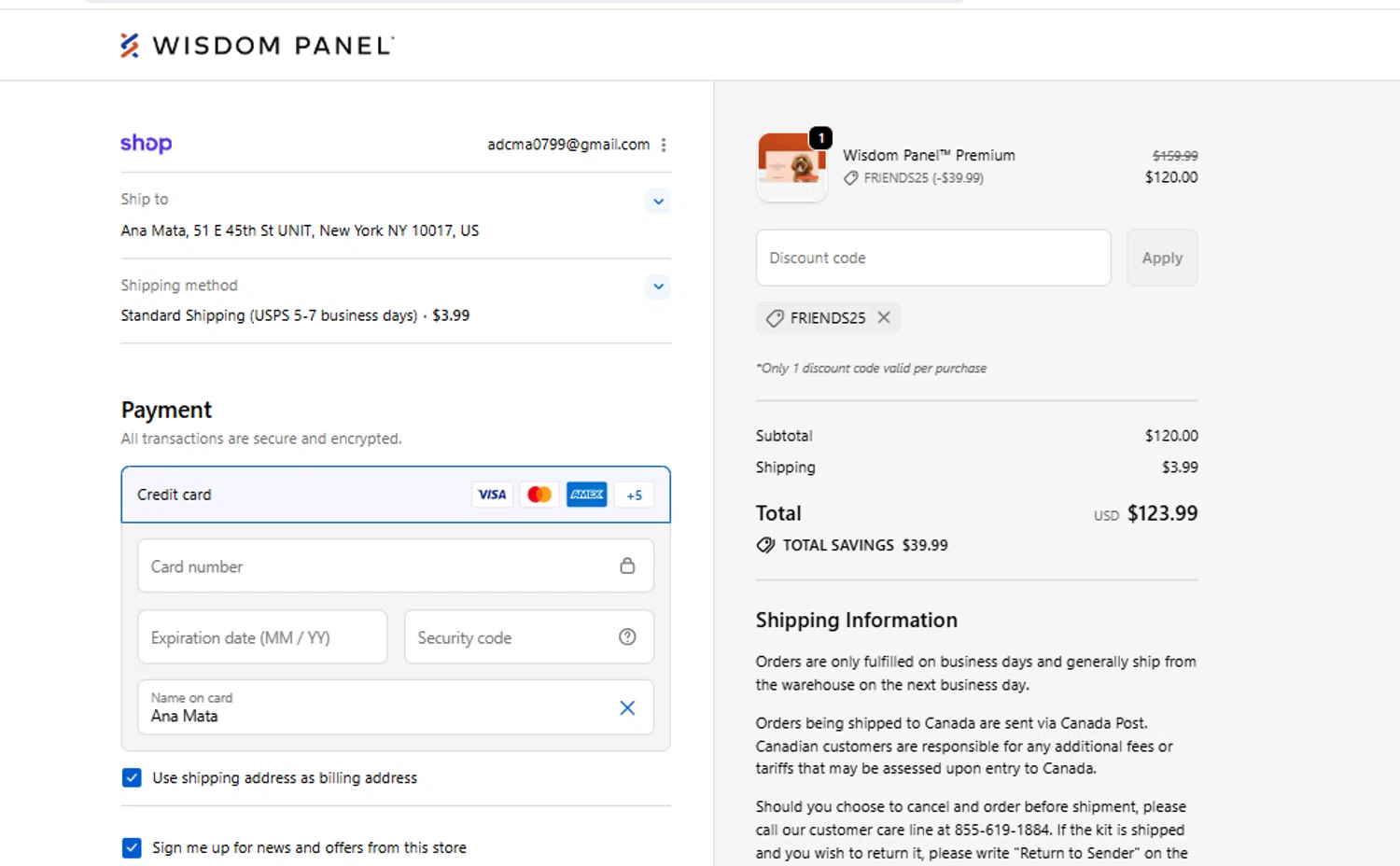Click the Shop Pay logo
This screenshot has width=1400, height=866.
[146, 144]
